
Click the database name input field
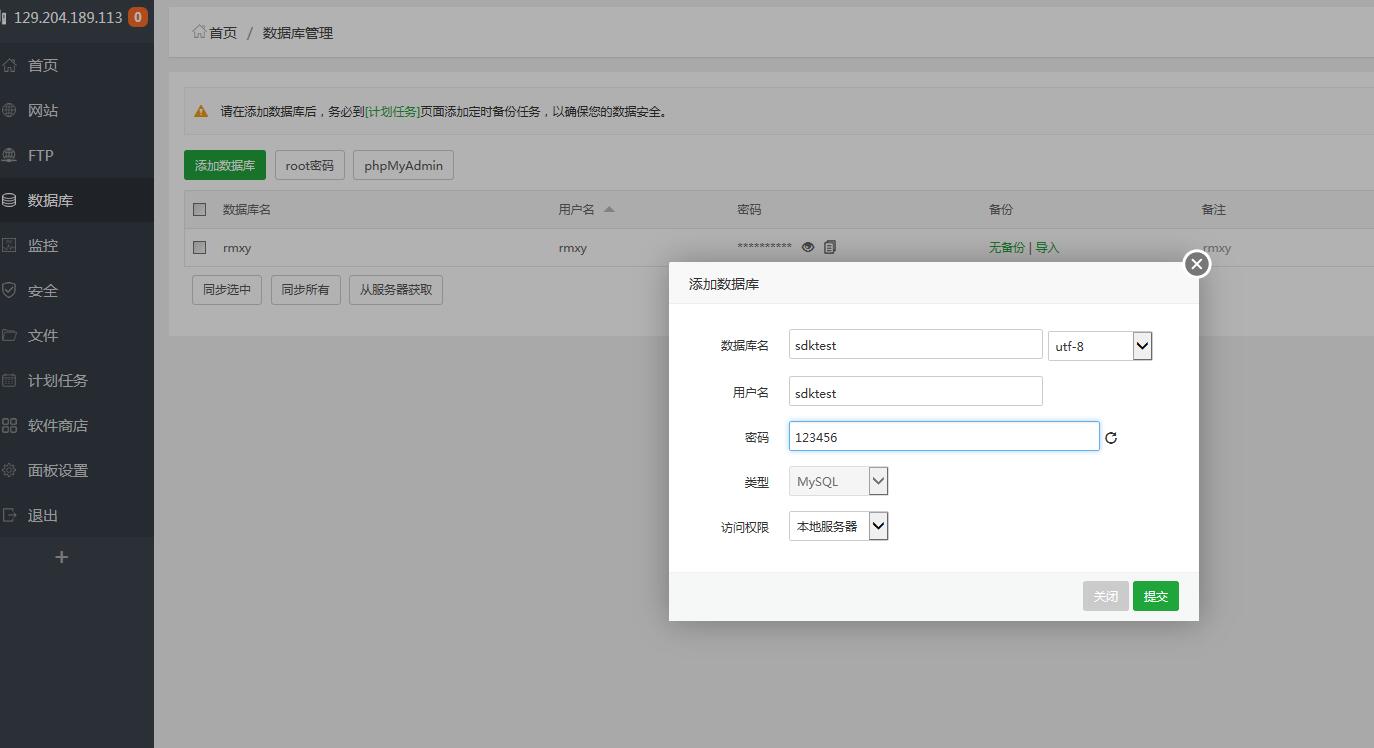915,345
